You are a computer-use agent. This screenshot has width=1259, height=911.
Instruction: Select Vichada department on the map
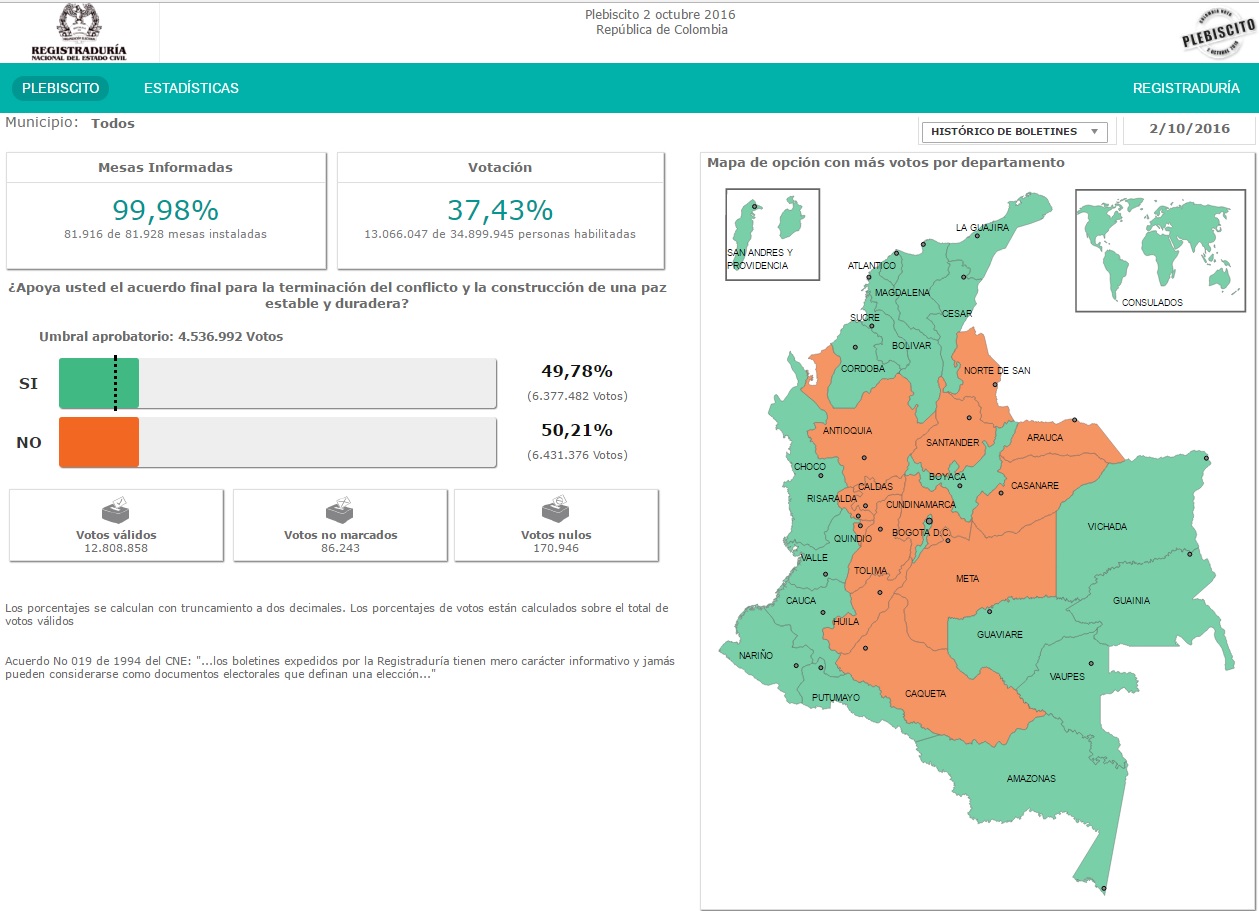(1107, 527)
